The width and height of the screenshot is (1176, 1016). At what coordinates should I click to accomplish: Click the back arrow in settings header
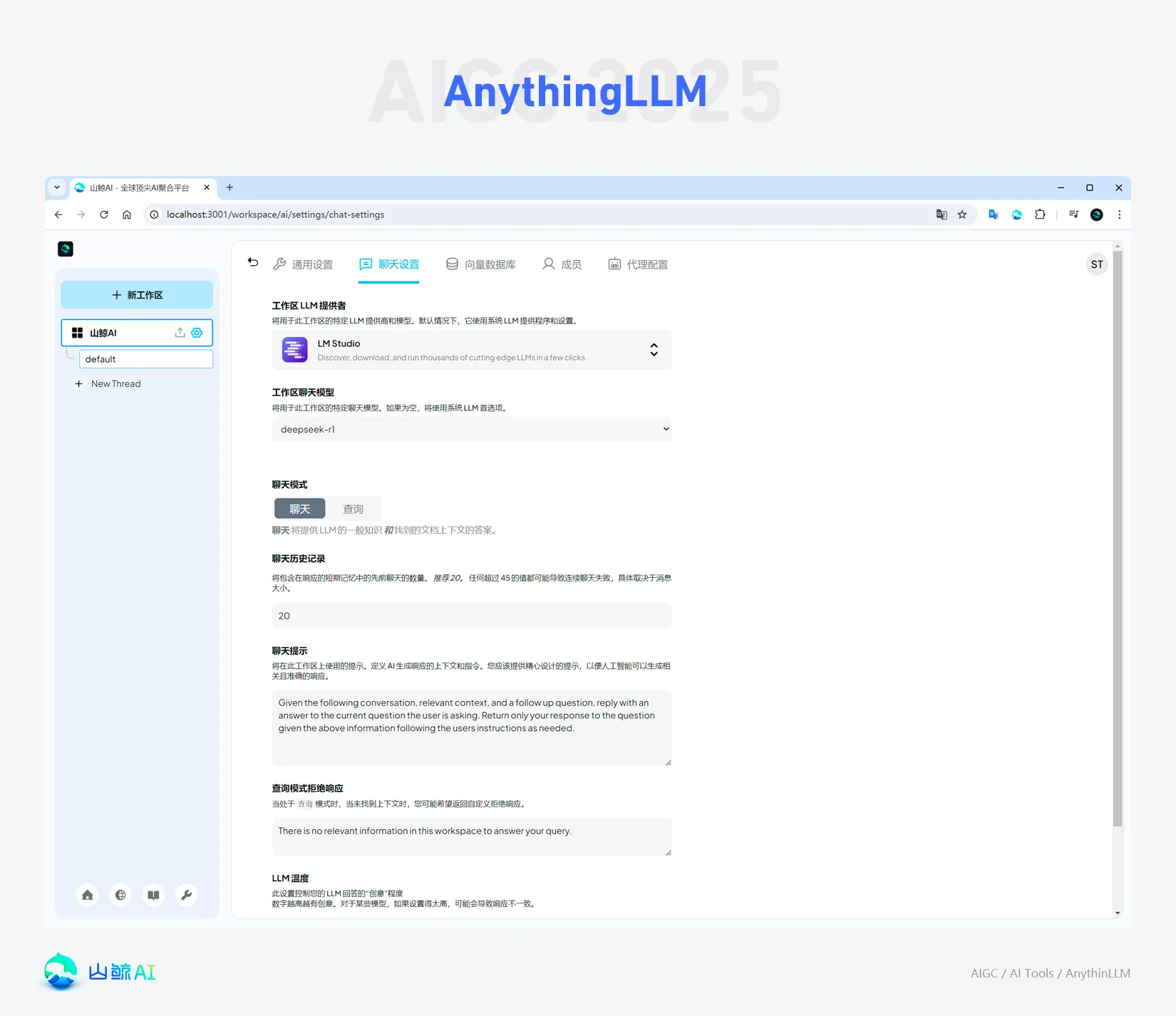[253, 262]
